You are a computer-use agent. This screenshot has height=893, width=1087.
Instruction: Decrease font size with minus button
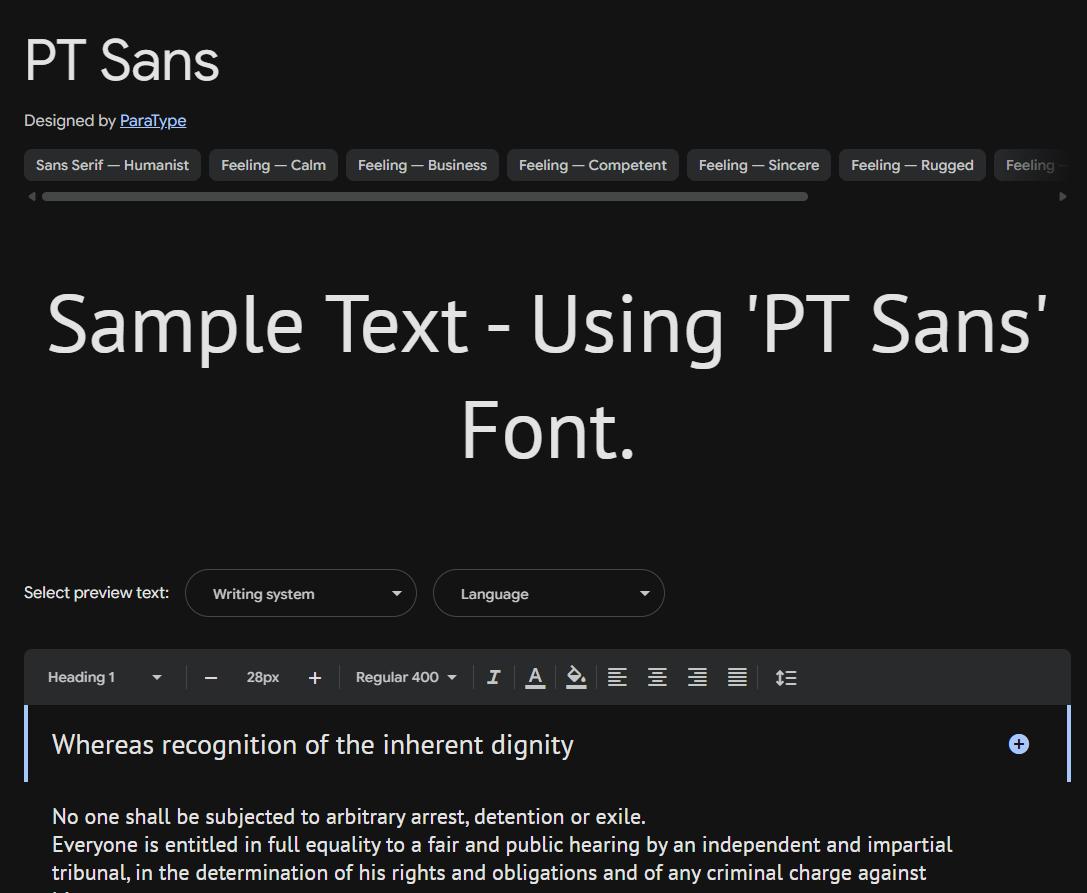point(211,678)
